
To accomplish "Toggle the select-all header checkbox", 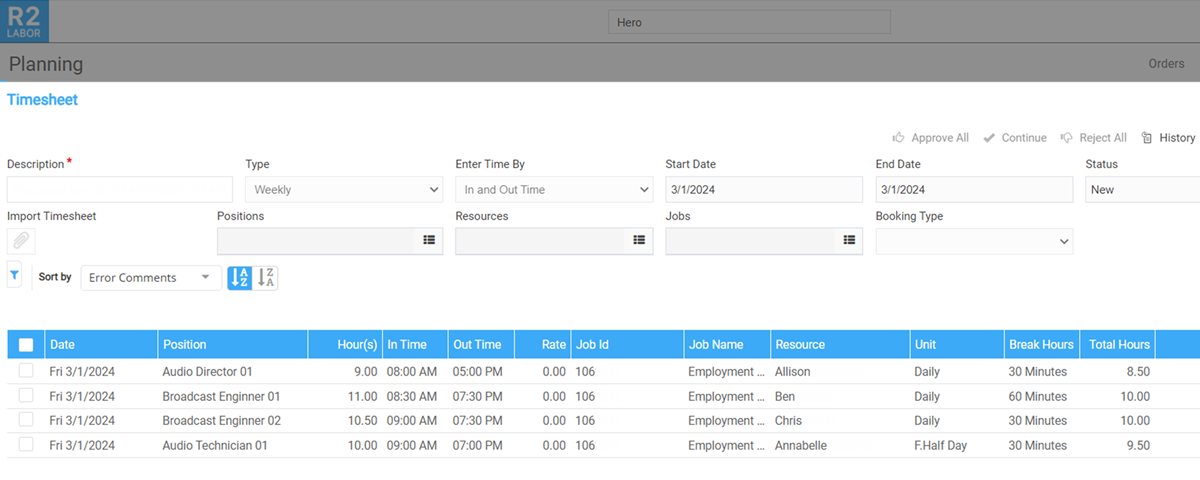I will pos(26,345).
